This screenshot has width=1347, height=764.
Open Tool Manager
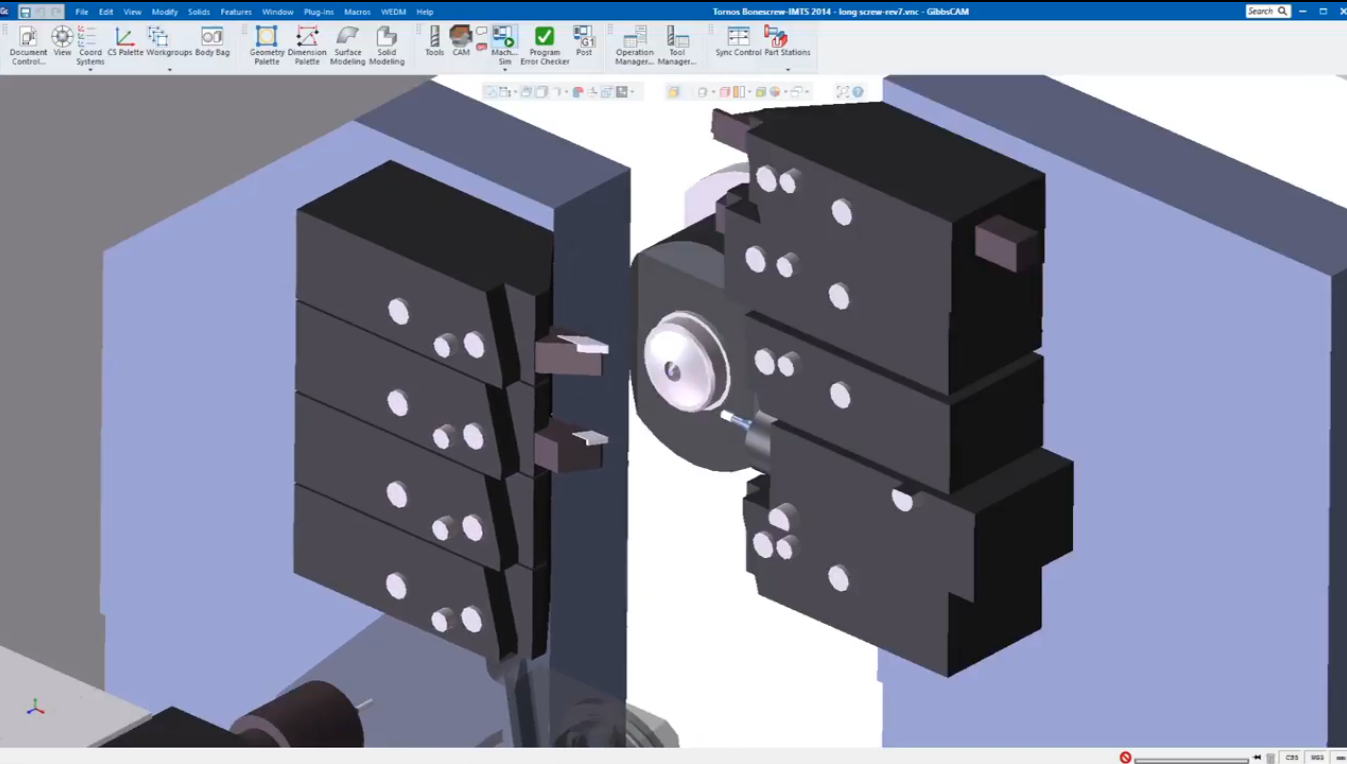click(x=677, y=46)
